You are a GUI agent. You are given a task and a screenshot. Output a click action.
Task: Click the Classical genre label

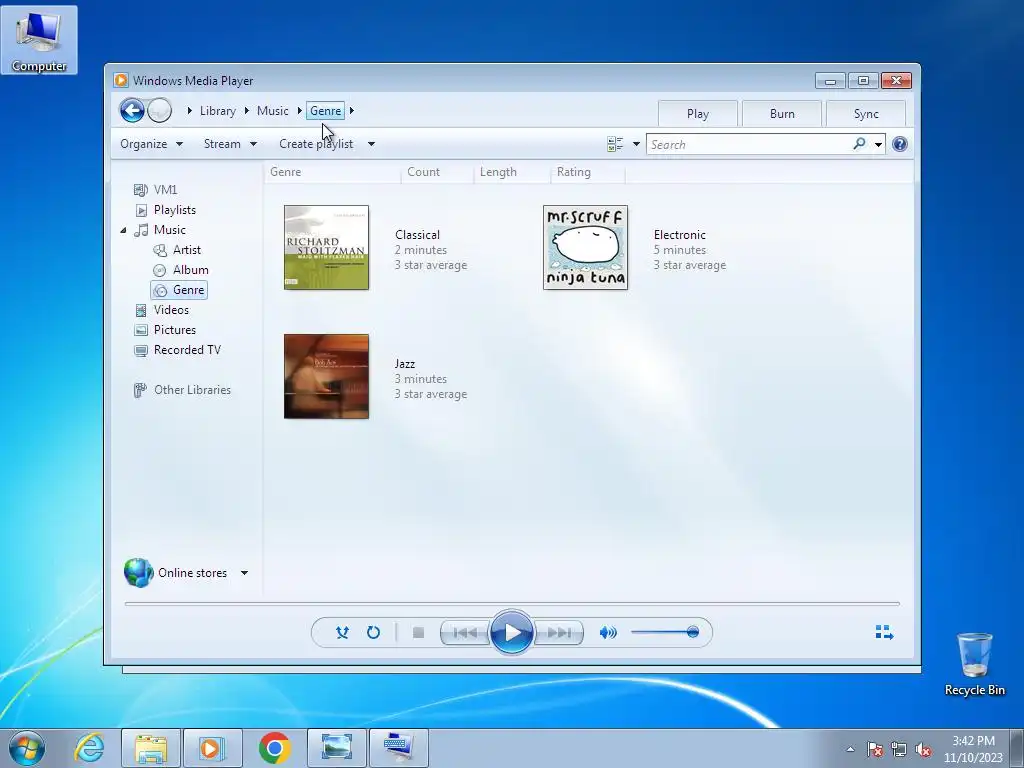(x=417, y=234)
